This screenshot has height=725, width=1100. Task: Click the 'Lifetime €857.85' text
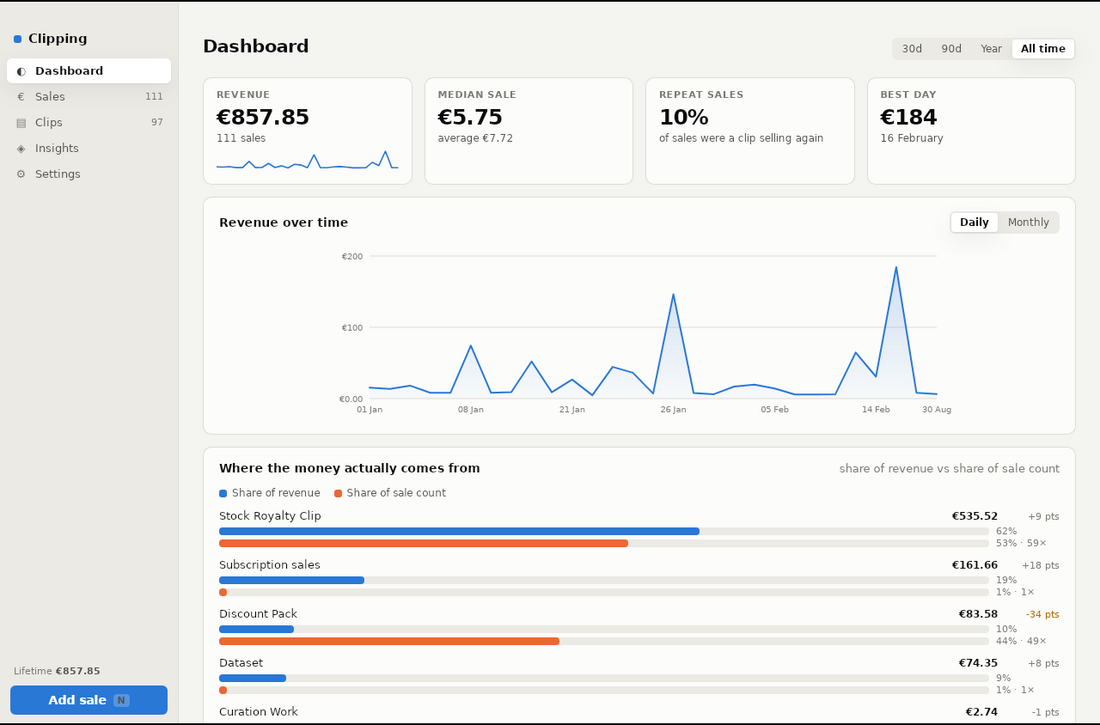pos(57,671)
